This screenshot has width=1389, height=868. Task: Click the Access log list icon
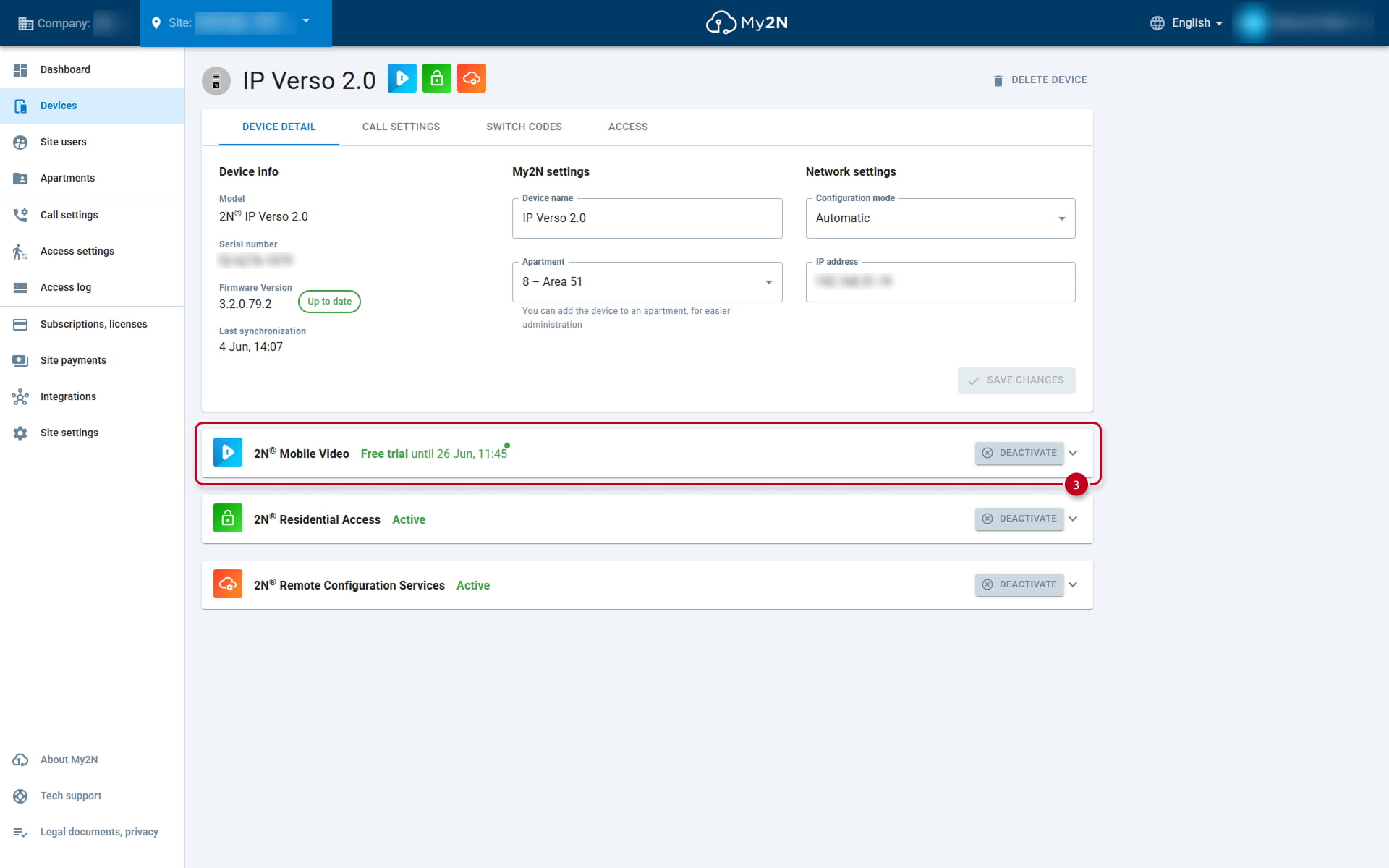[x=20, y=287]
